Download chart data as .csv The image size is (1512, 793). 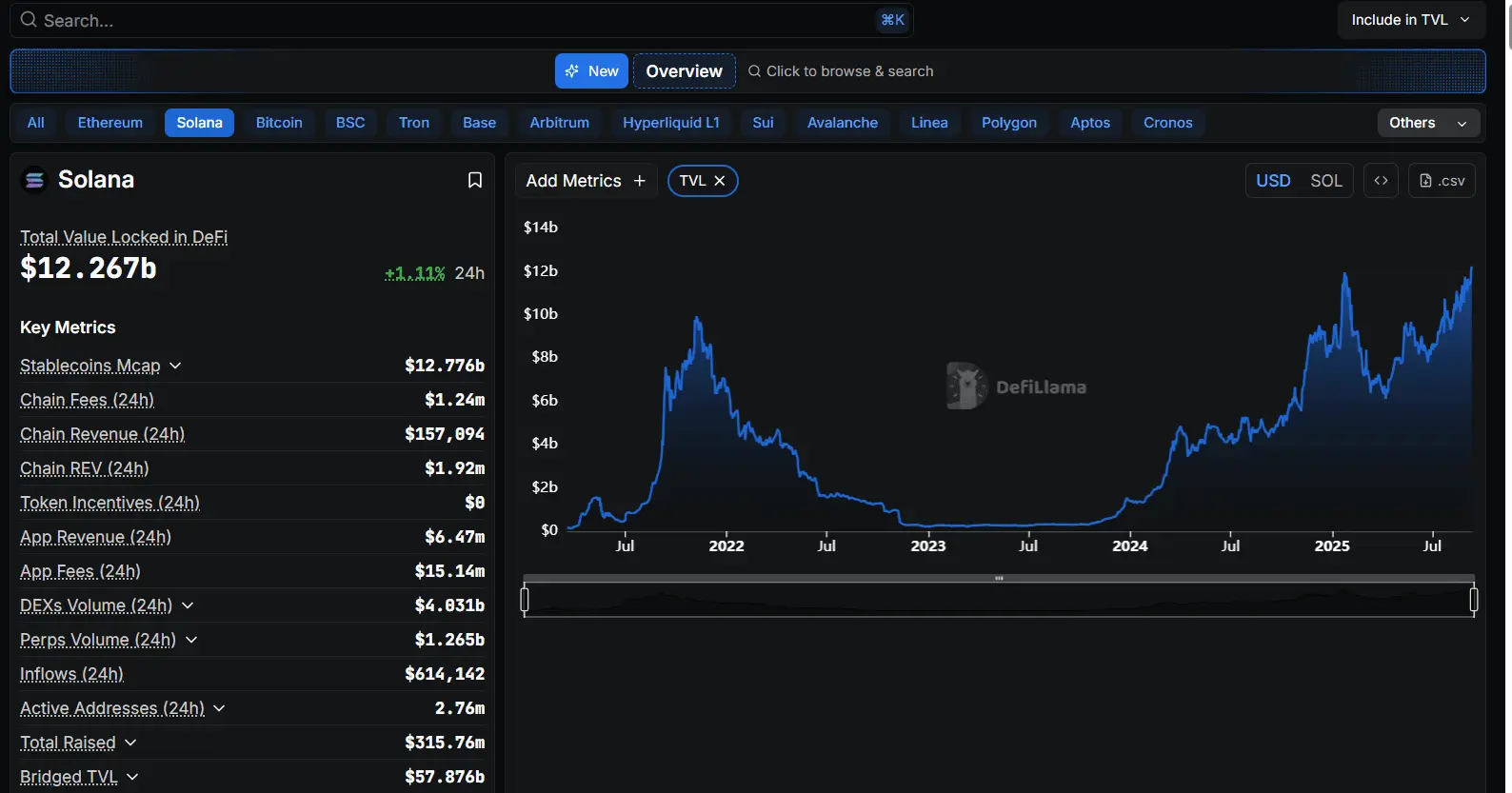tap(1442, 181)
